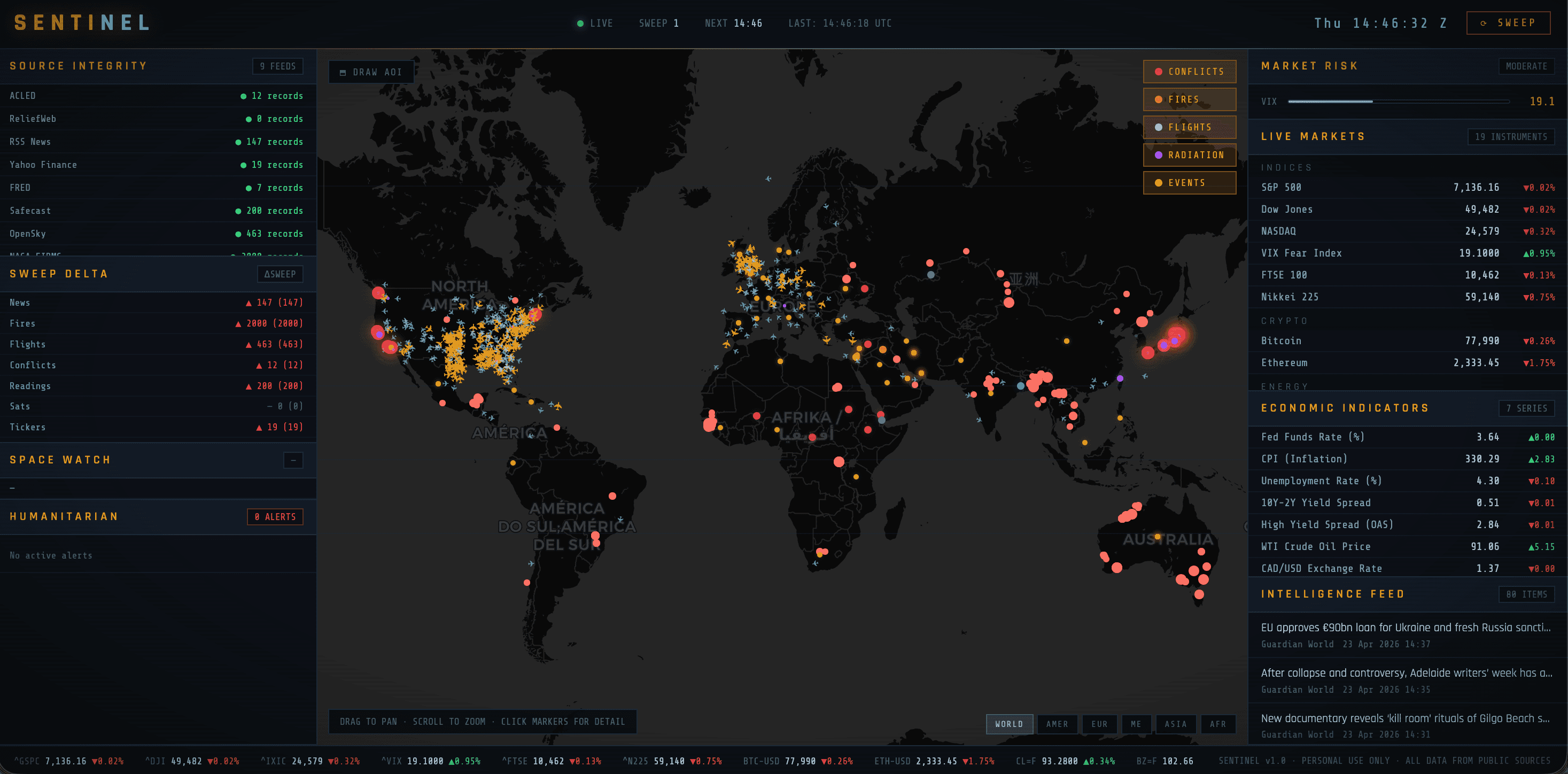Viewport: 1568px width, 774px height.
Task: Switch map view to WORLD
Action: [1008, 724]
